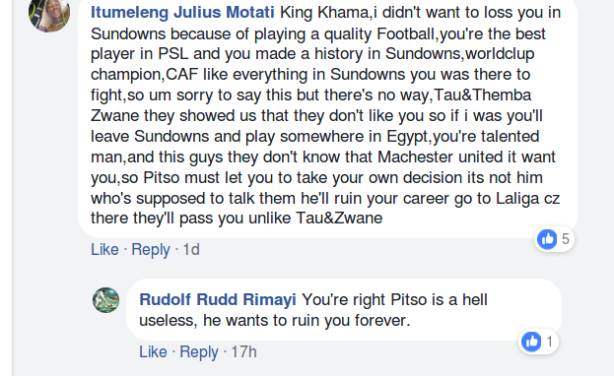
Task: Like Itumeleng Julius Motati's comment
Action: [105, 249]
